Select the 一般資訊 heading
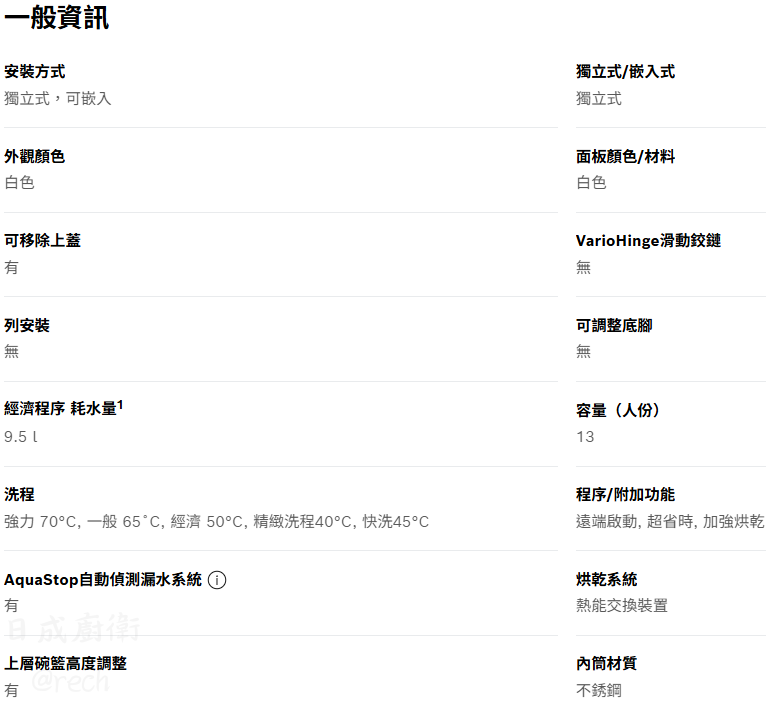This screenshot has height=702, width=766. [x=57, y=18]
